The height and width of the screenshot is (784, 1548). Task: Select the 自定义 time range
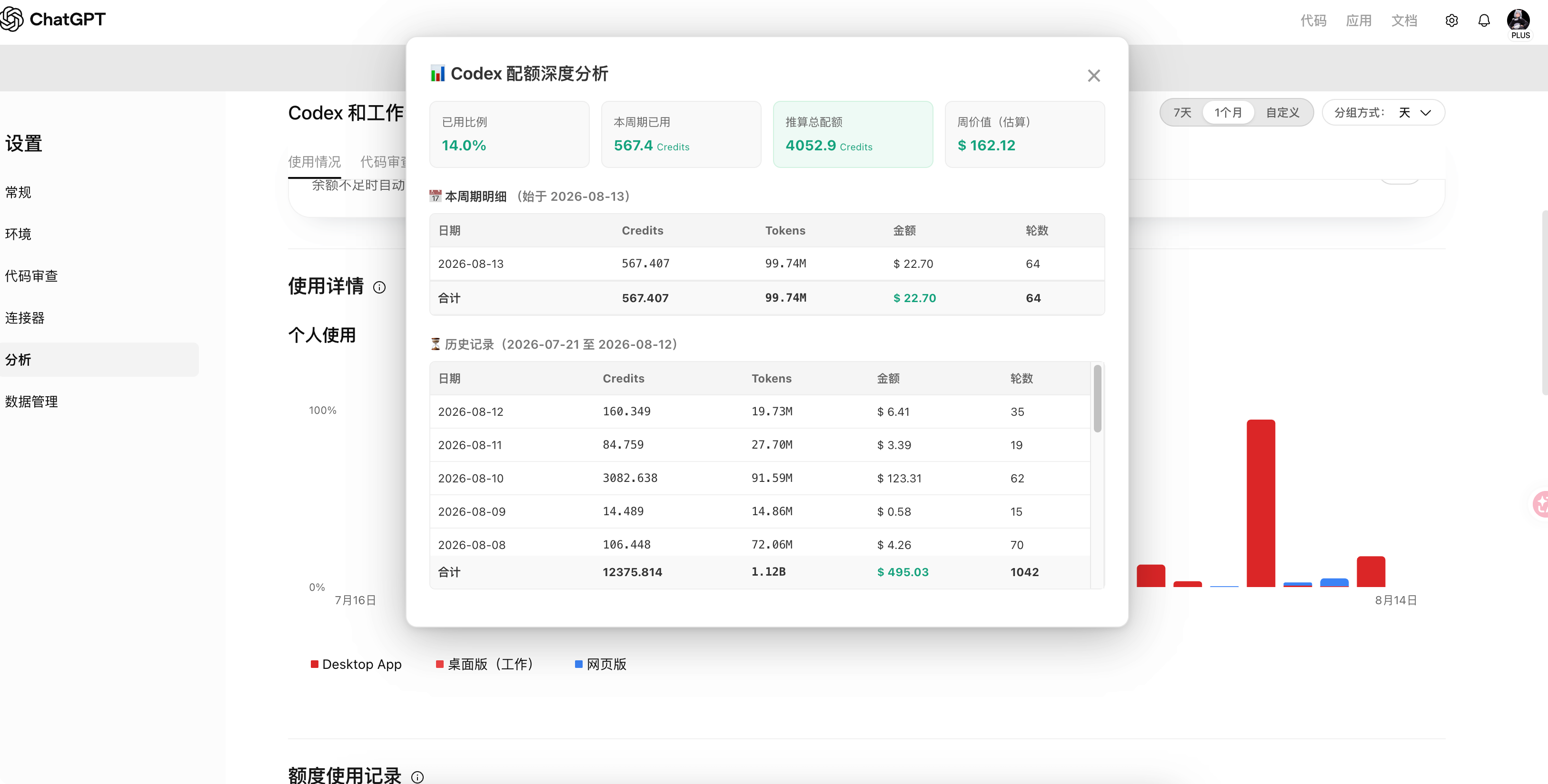[x=1282, y=112]
